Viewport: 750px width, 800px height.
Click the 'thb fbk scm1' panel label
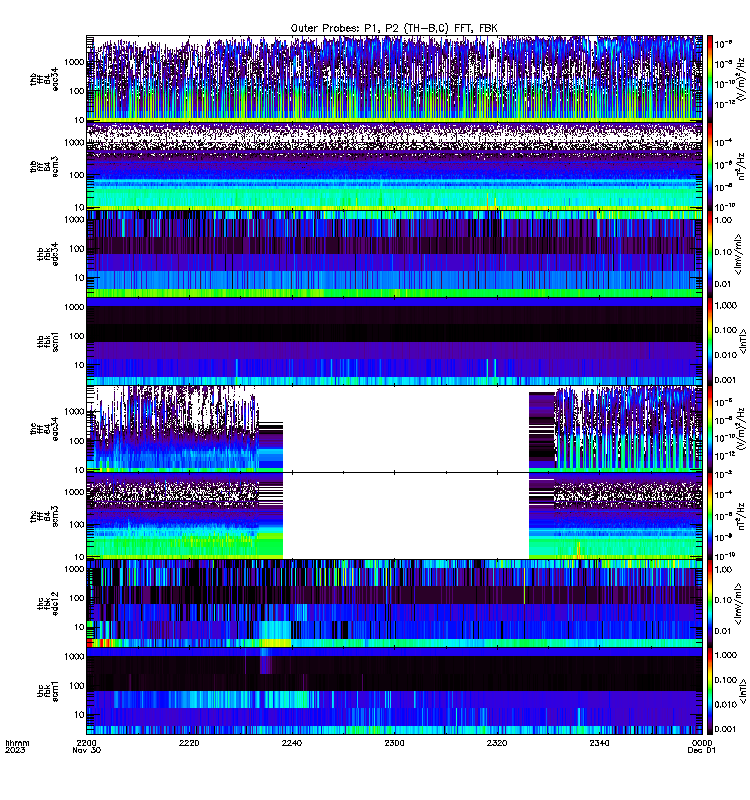click(48, 341)
